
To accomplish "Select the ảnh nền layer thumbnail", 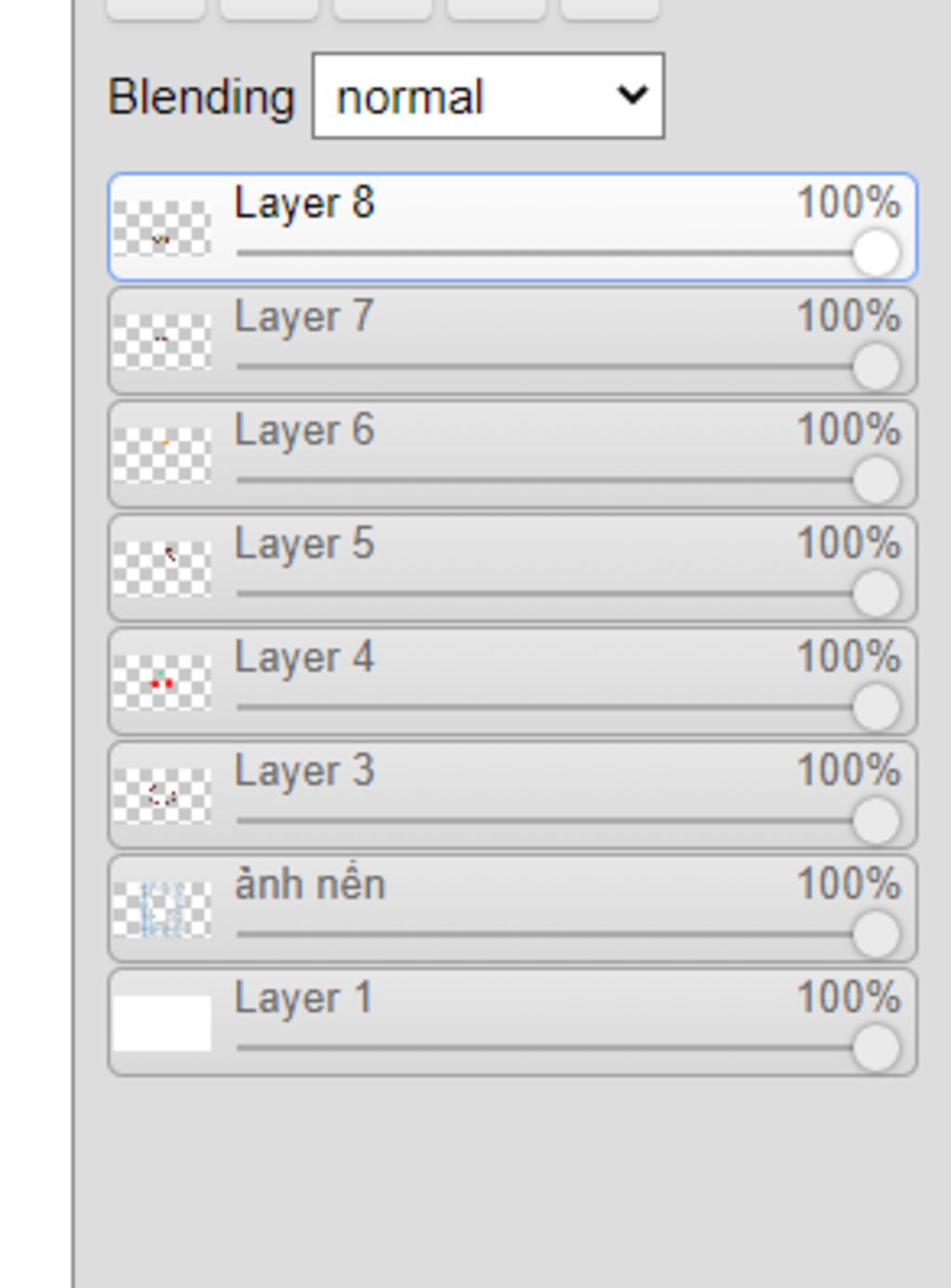I will (x=162, y=908).
